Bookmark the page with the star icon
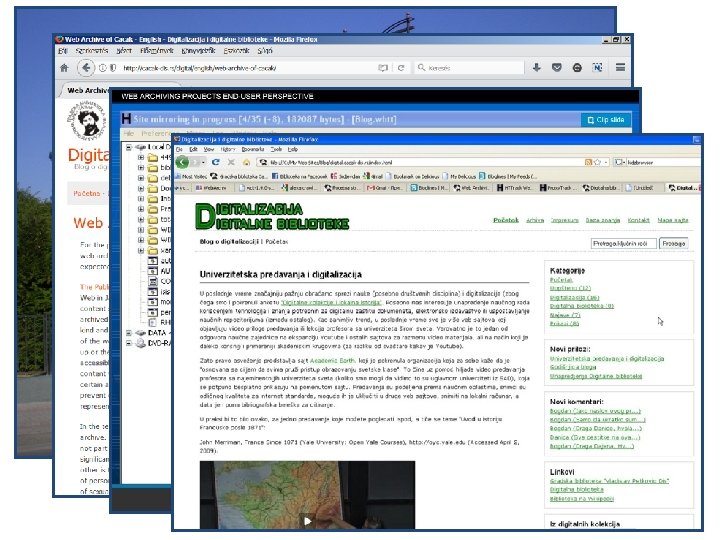Viewport: 720px width, 540px height. pos(597,162)
